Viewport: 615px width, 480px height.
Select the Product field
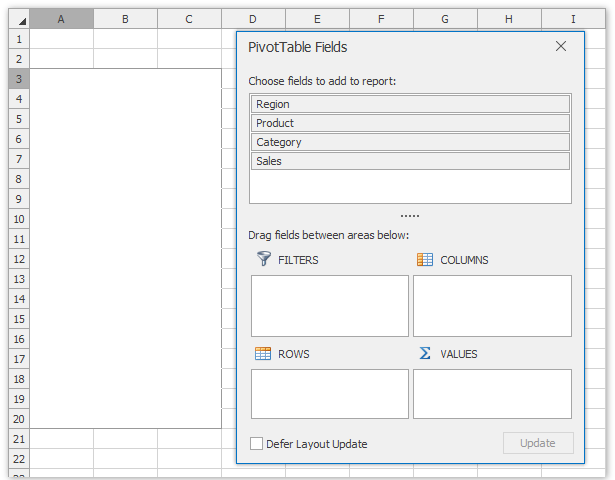click(x=410, y=123)
